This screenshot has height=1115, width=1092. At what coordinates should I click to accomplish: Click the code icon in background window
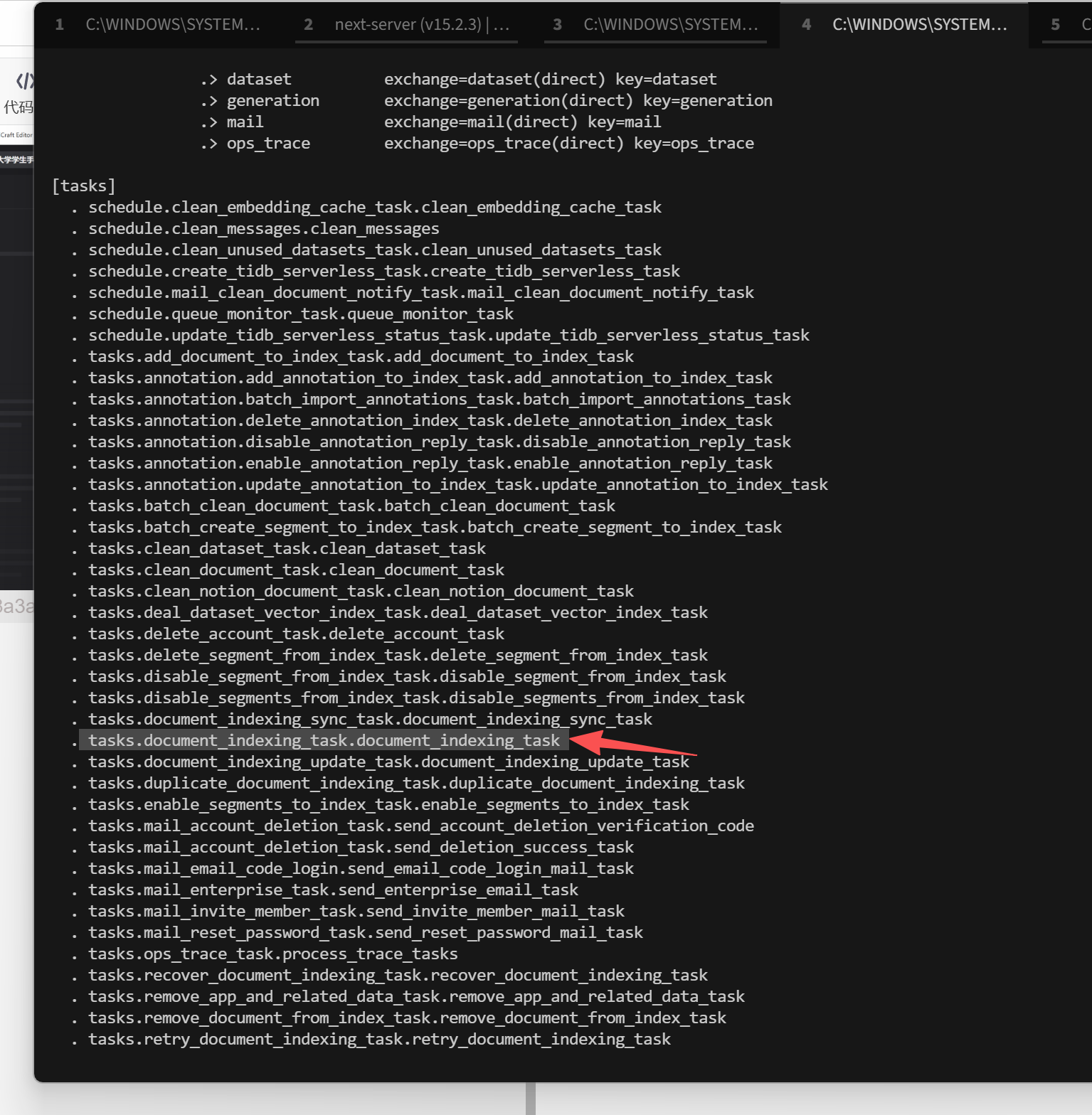pos(24,81)
